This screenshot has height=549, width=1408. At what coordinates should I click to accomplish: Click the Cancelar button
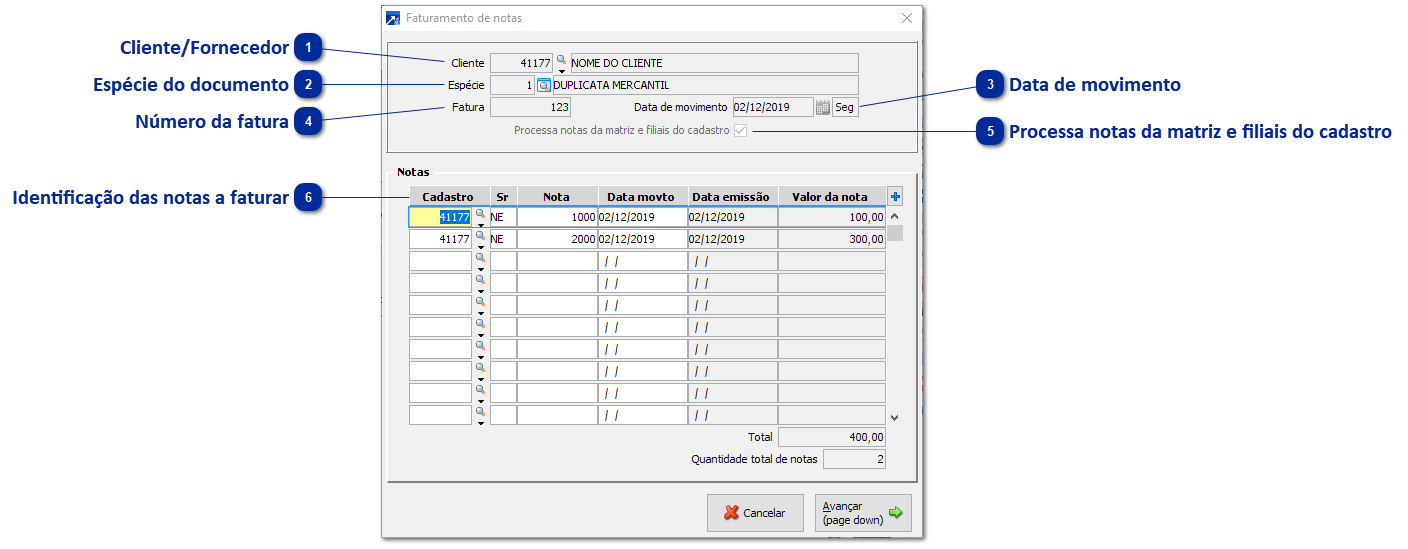(x=754, y=513)
